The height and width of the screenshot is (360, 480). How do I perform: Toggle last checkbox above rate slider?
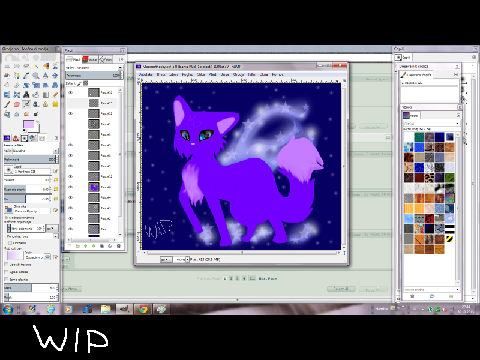click(x=6, y=279)
